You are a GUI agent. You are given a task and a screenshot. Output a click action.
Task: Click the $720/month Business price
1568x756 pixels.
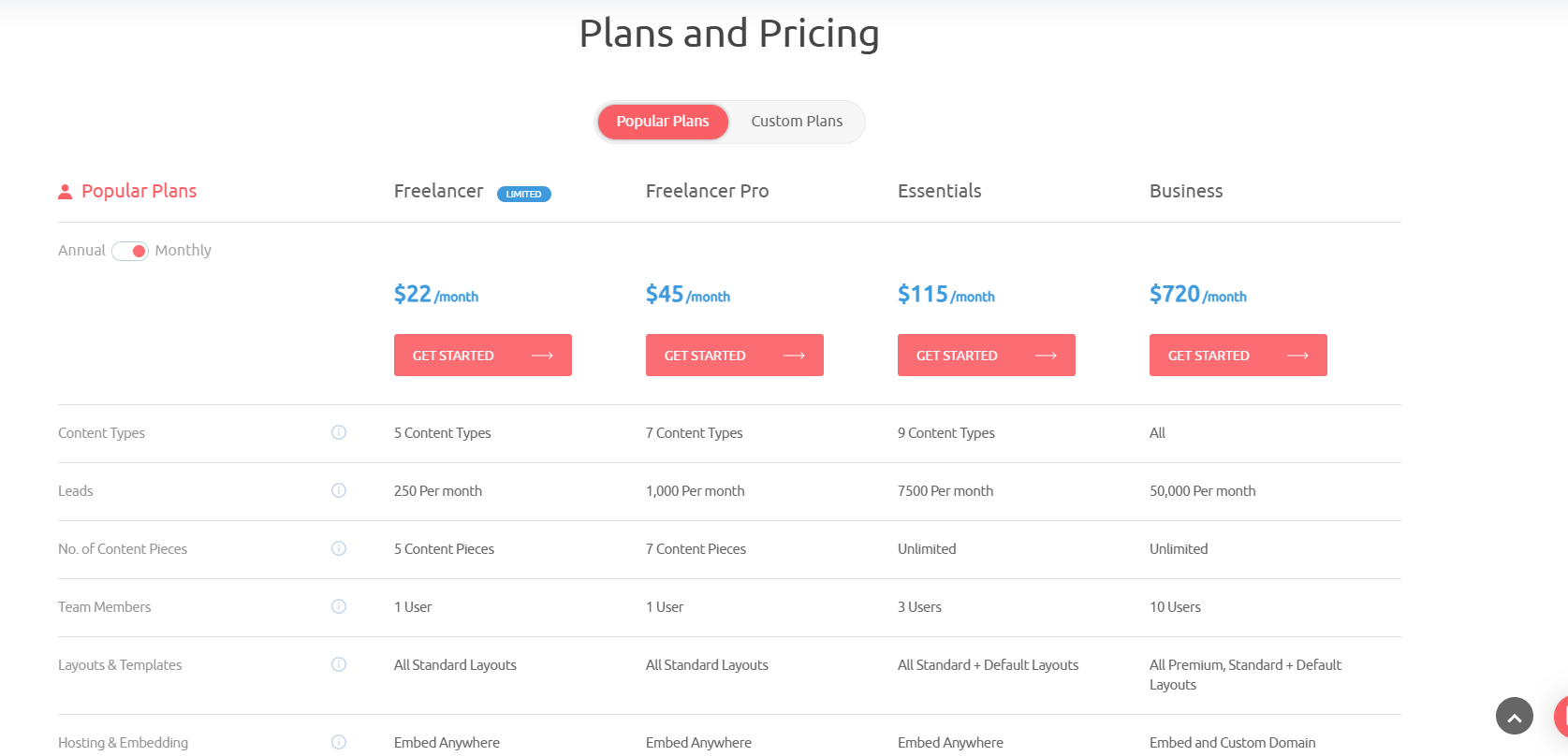(x=1197, y=295)
